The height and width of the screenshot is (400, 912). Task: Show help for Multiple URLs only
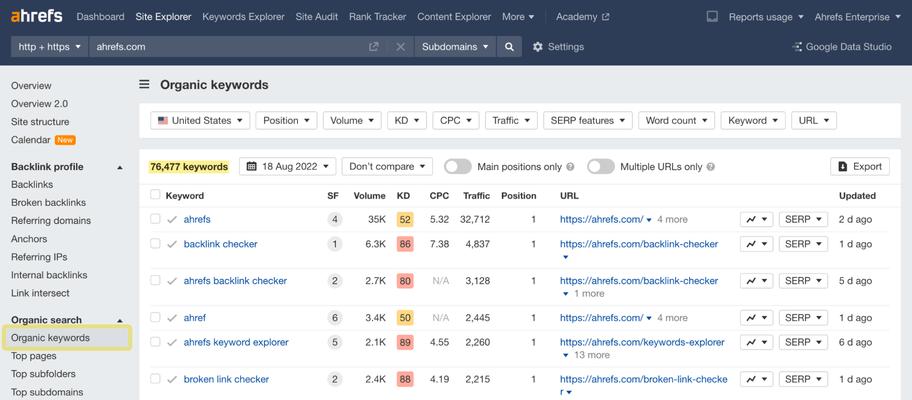coord(711,167)
